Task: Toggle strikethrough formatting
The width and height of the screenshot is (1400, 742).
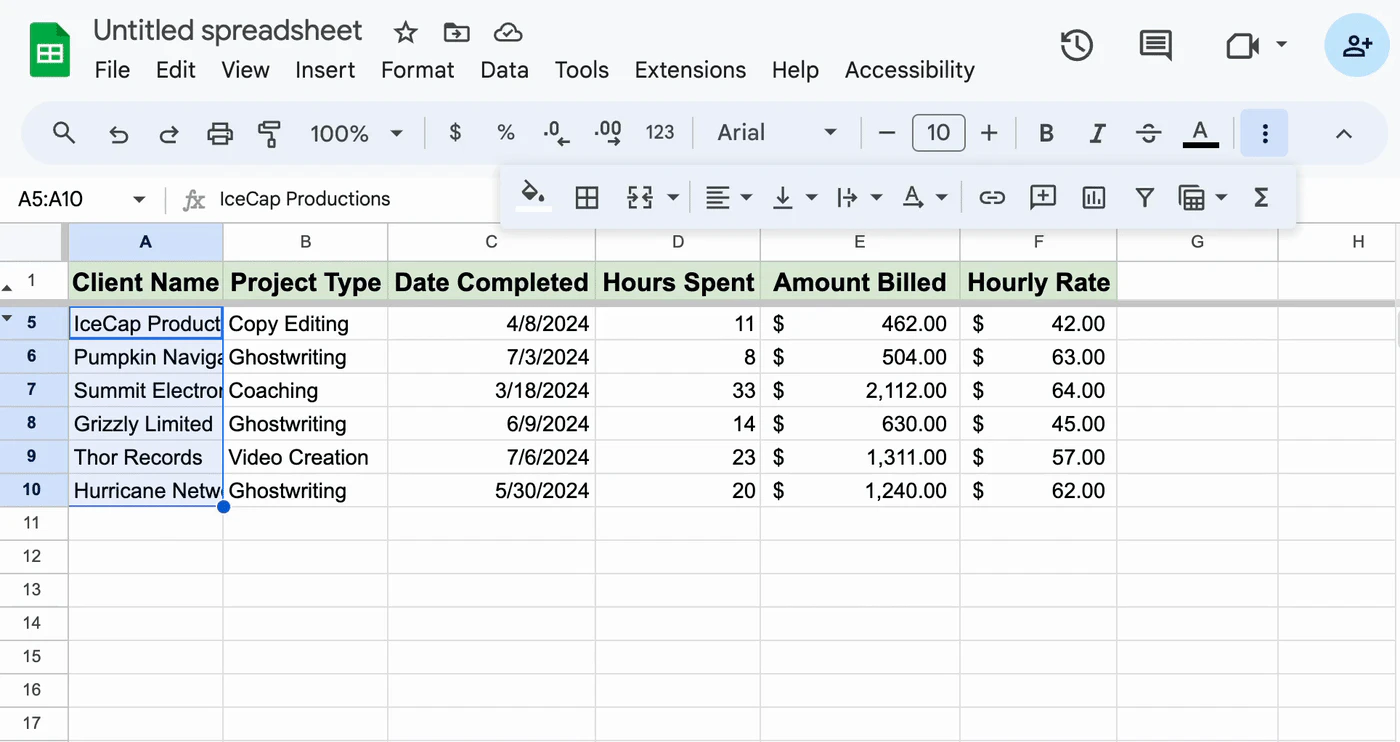Action: pyautogui.click(x=1149, y=133)
